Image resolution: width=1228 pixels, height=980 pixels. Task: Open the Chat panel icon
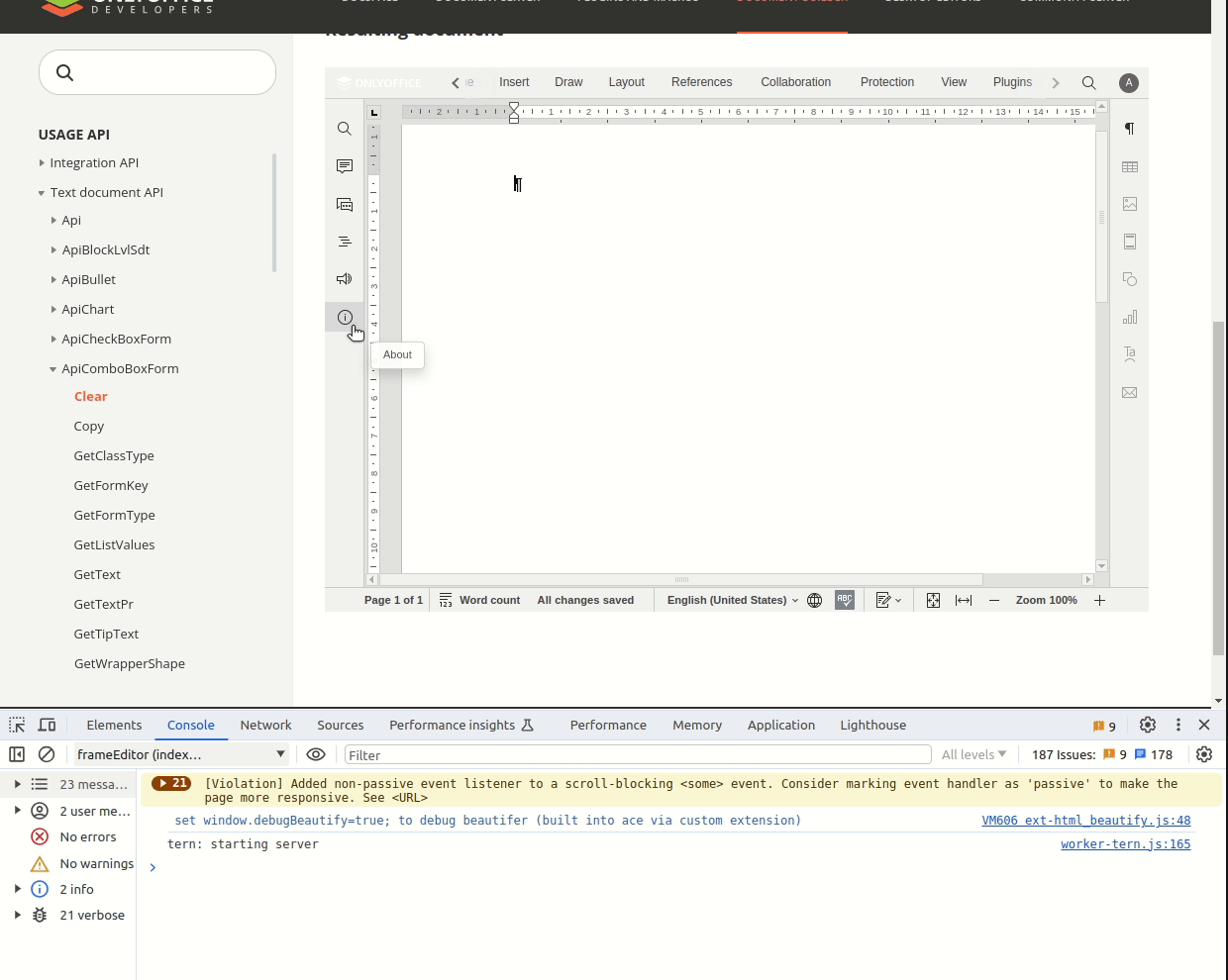pos(345,205)
